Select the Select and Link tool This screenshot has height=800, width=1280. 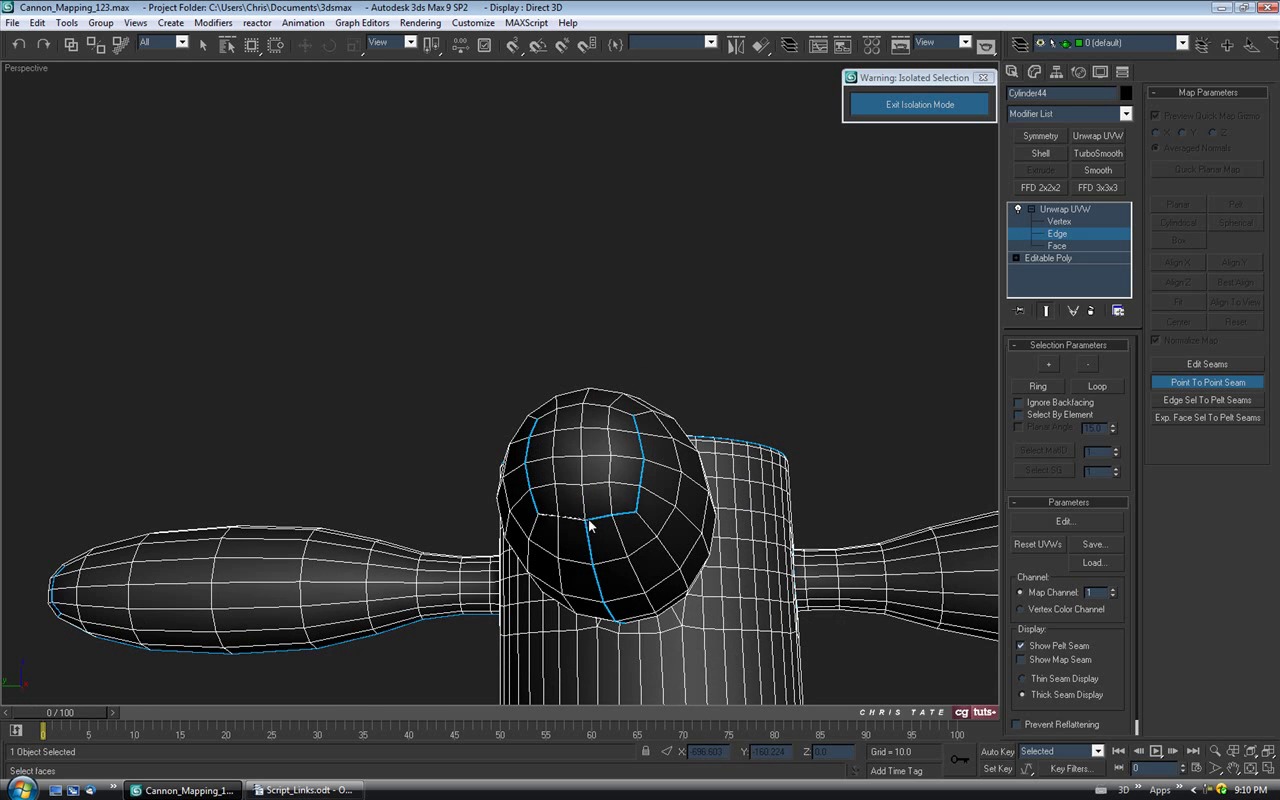71,45
